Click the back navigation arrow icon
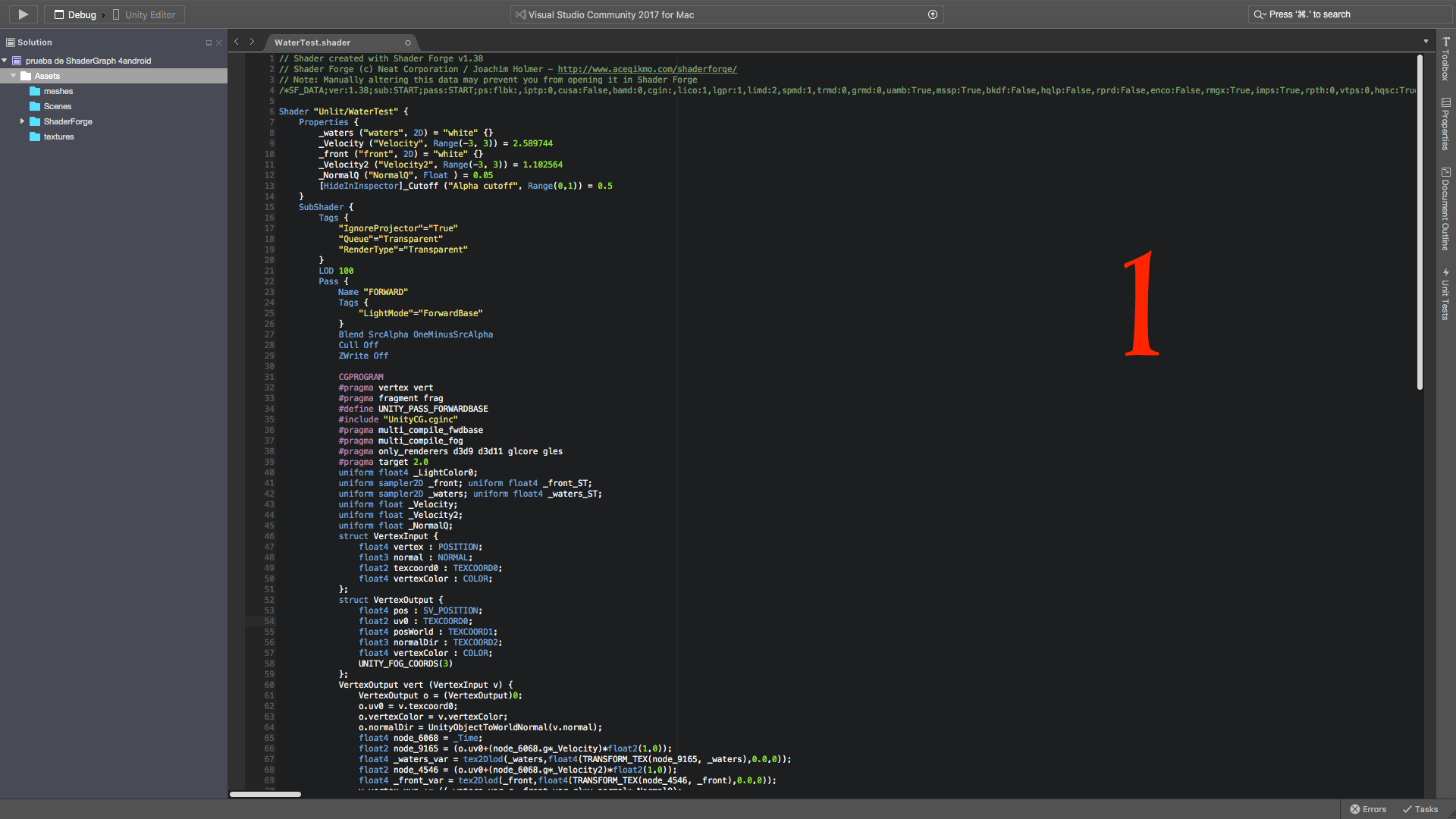Viewport: 1456px width, 819px height. tap(237, 40)
